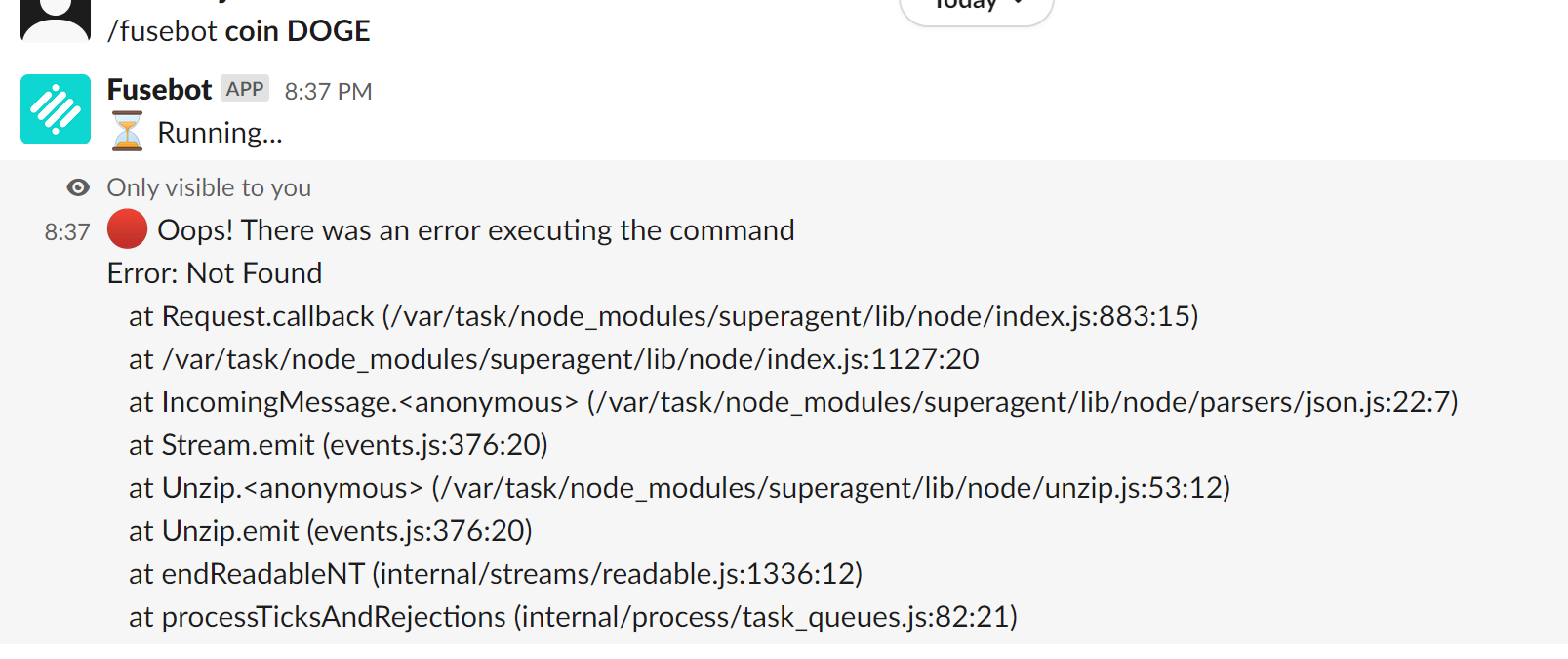Expand the Today chevron at the top
The image size is (1568, 659).
tap(1018, 5)
